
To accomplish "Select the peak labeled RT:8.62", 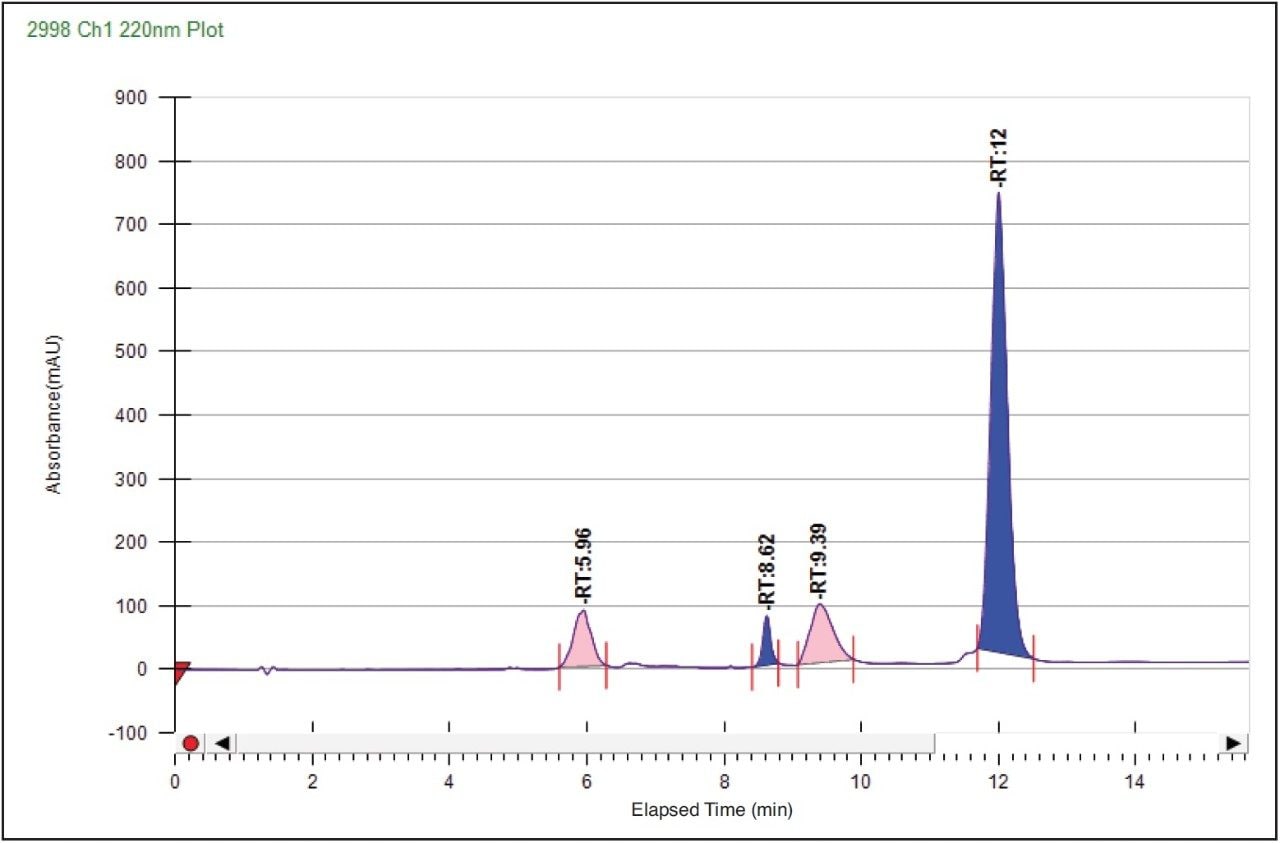I will [767, 572].
